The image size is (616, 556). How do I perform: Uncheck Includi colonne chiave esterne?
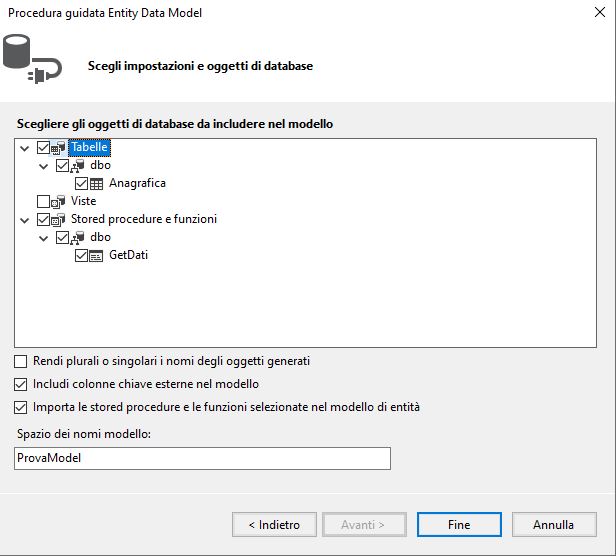pyautogui.click(x=20, y=384)
